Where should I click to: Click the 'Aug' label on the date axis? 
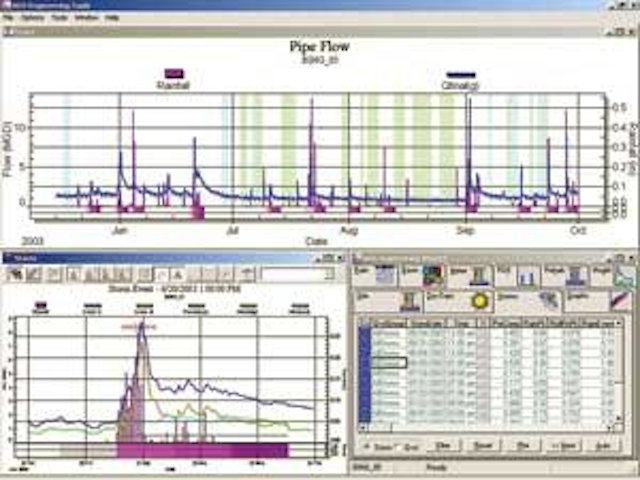point(349,231)
